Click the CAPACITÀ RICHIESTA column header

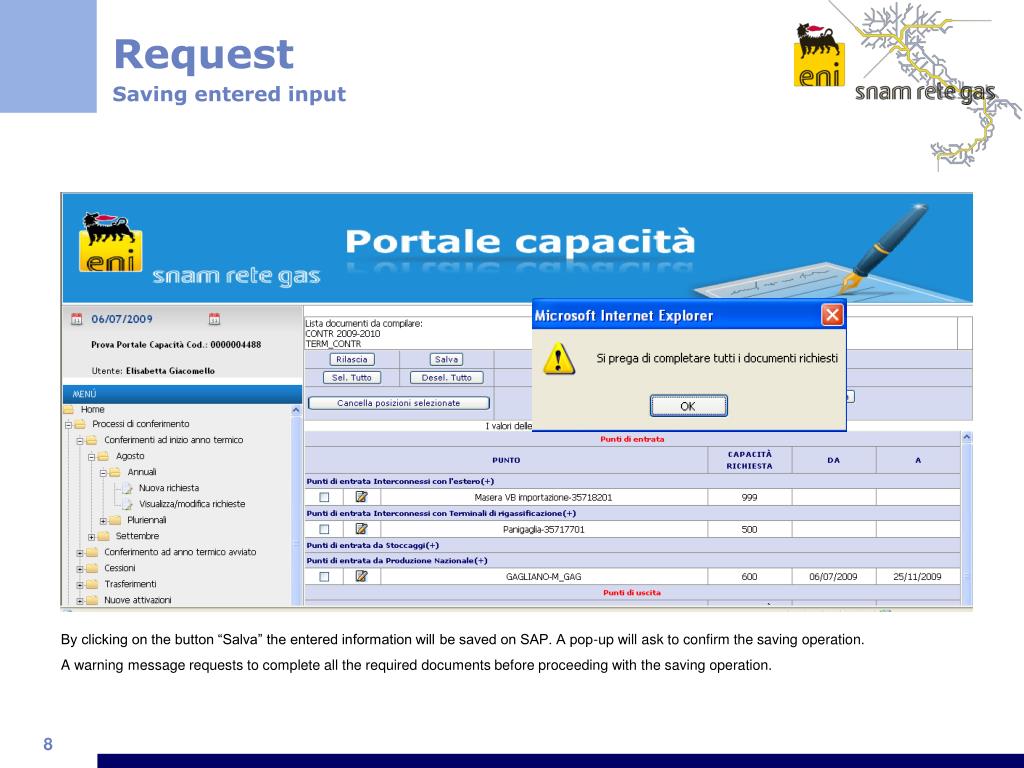click(x=750, y=460)
